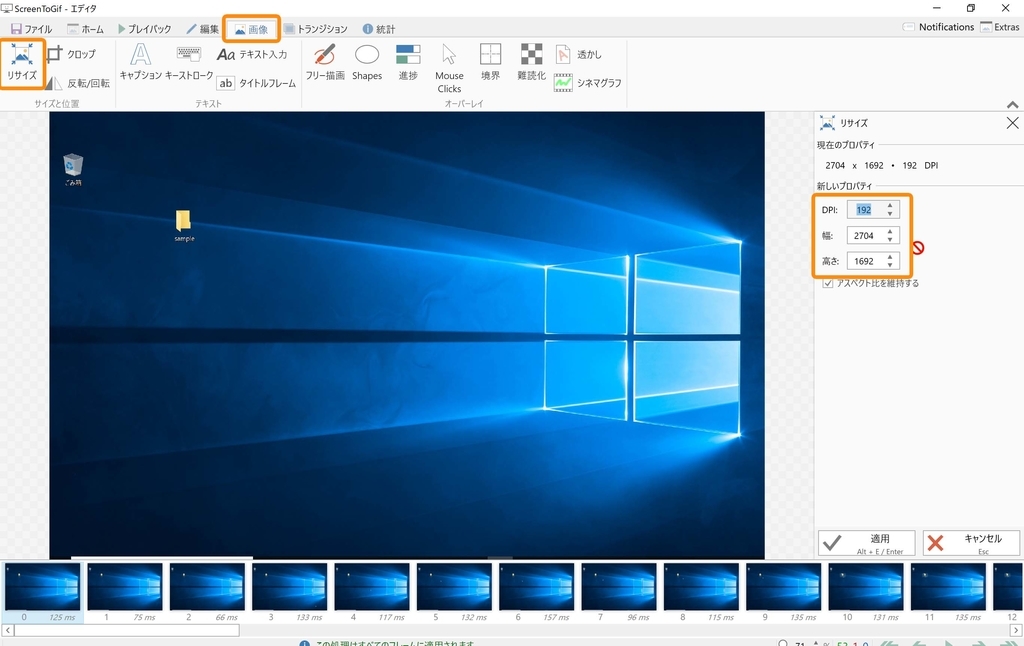Switch to the ファイル tab
Screen dimensions: 1024x646
[31, 29]
